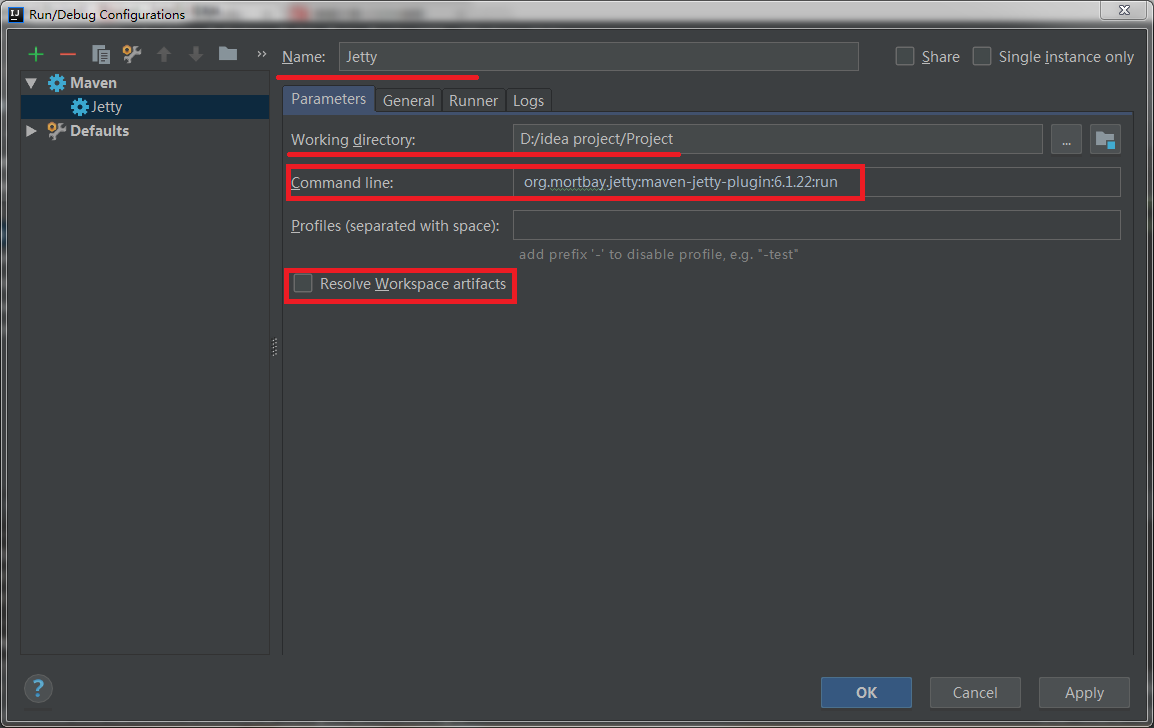Click the Maven gear icon in the tree

pos(57,83)
